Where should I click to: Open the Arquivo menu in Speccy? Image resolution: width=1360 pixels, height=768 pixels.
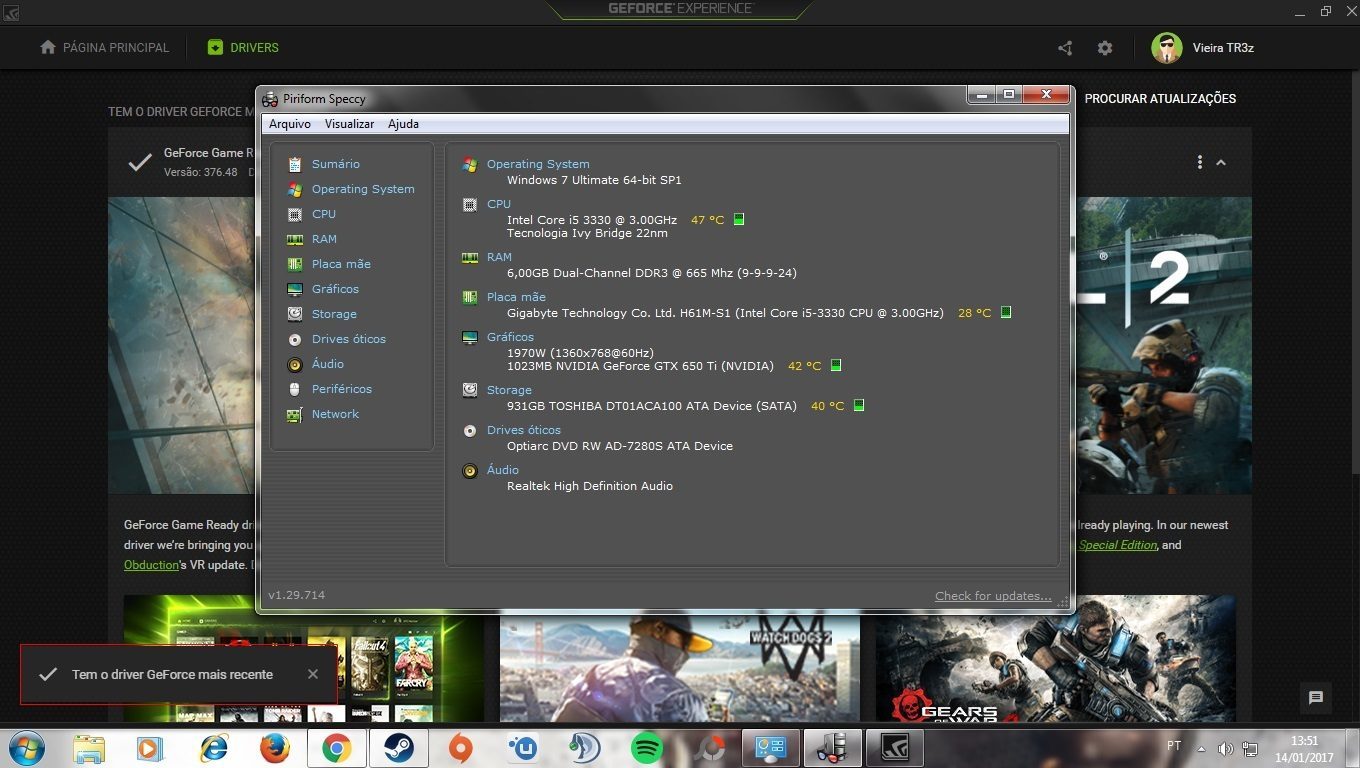click(x=290, y=124)
